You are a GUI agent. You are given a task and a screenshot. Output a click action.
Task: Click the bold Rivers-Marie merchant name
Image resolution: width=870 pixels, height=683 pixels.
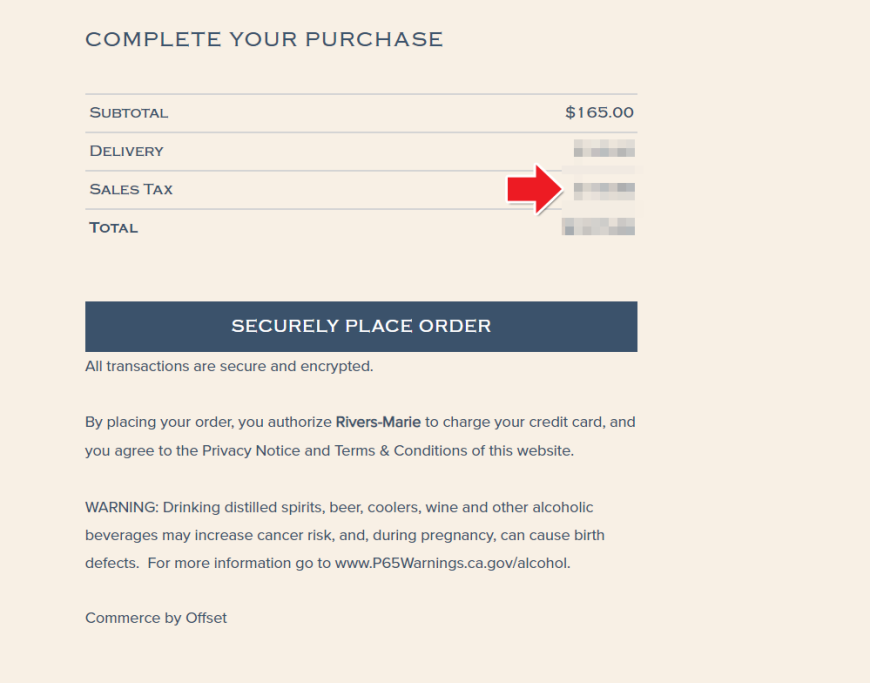click(x=378, y=422)
